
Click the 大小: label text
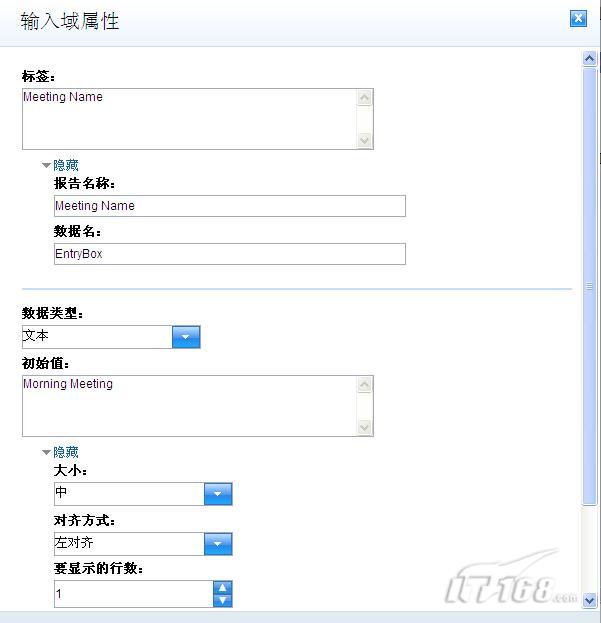pos(70,470)
